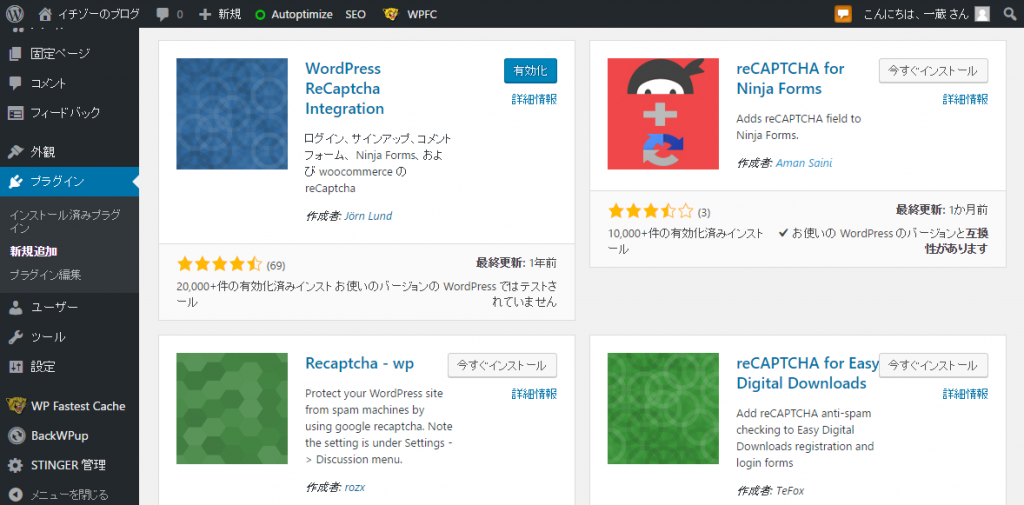The height and width of the screenshot is (505, 1024).
Task: Go to コメント in the sidebar
Action: 48,83
